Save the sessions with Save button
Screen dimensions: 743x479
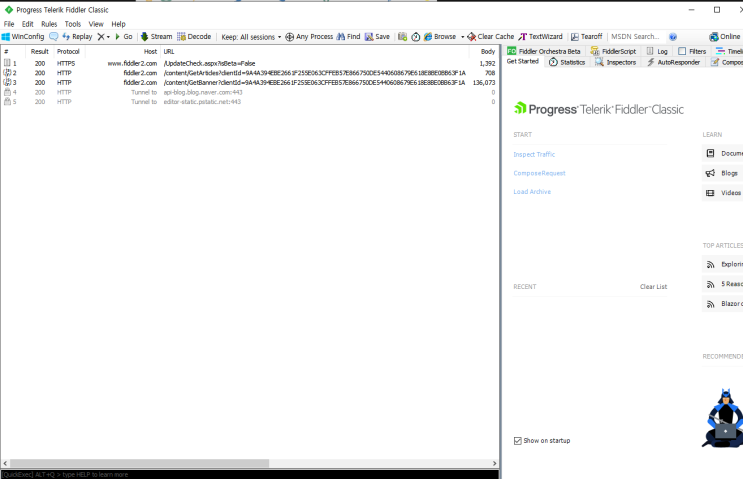point(377,36)
